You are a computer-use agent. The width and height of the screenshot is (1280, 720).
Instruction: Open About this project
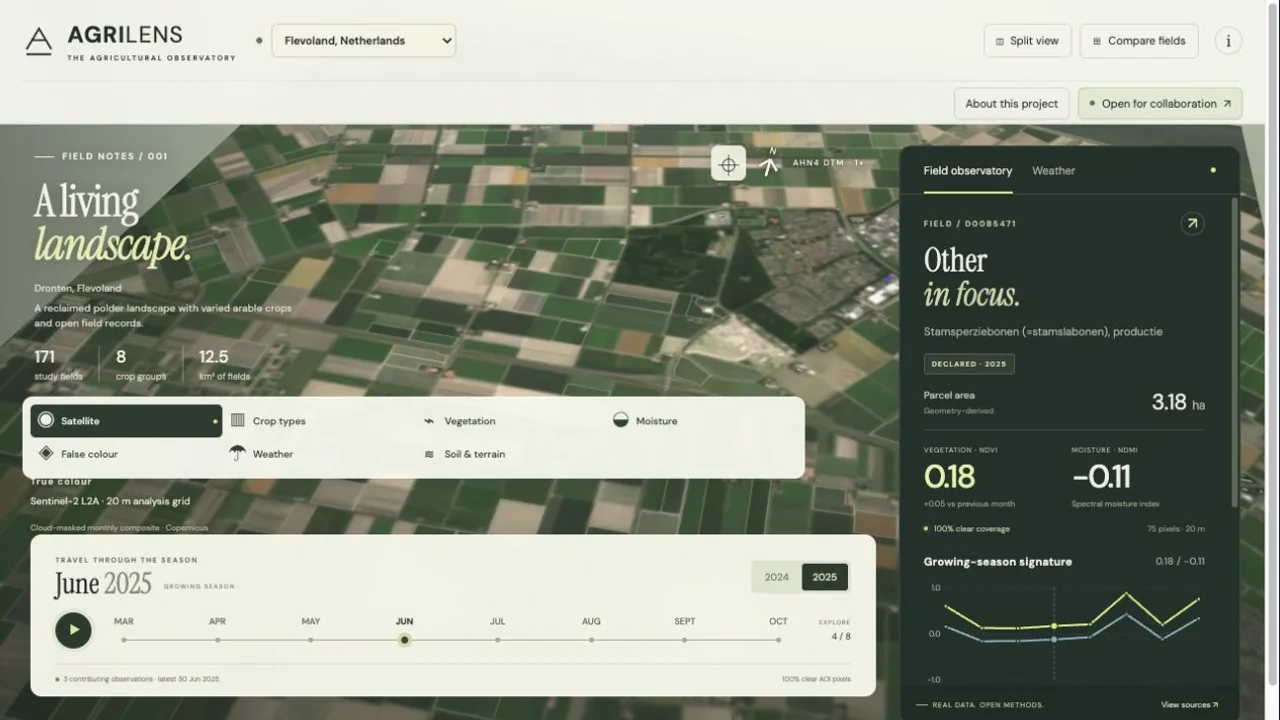tap(1011, 104)
